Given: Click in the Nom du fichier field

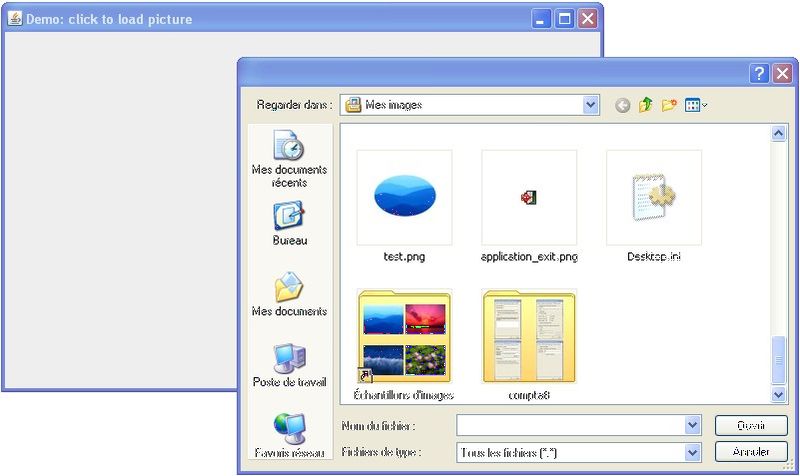Looking at the screenshot, I should point(570,426).
